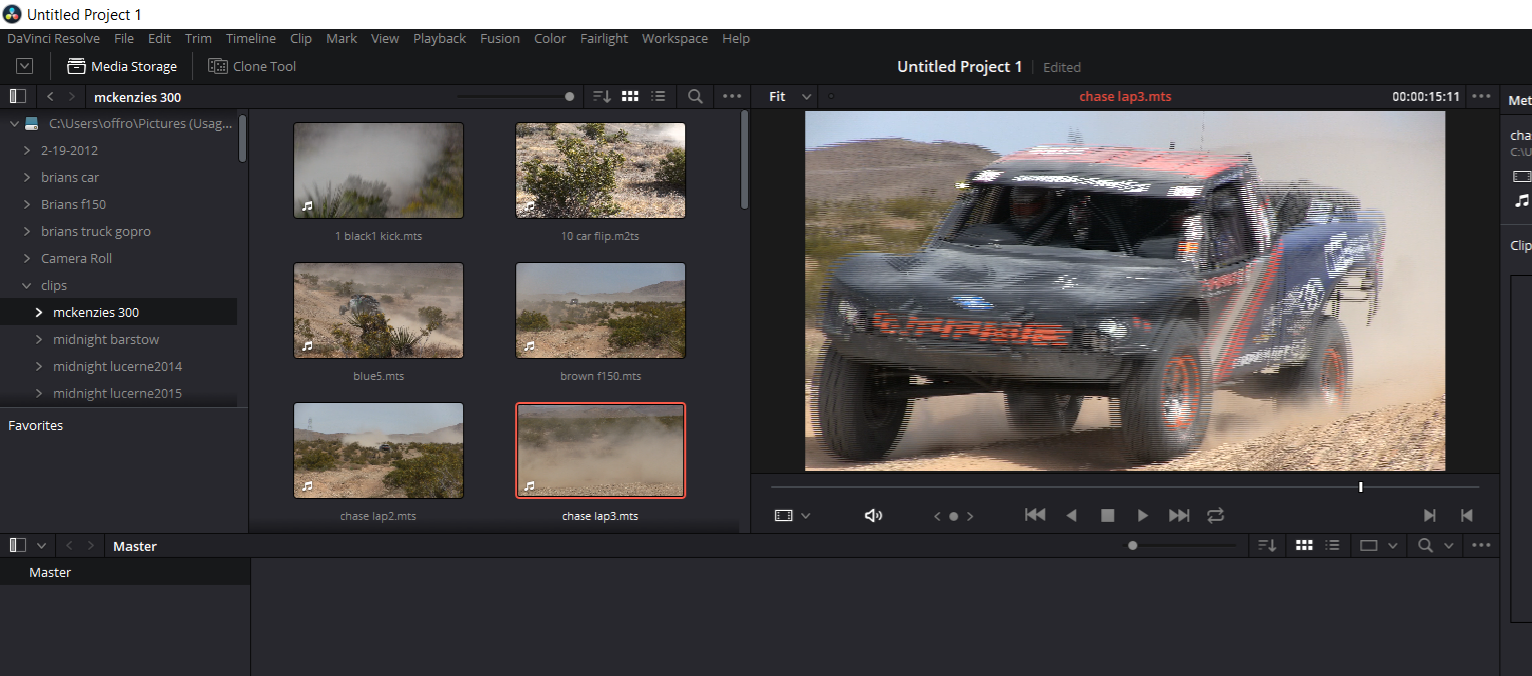This screenshot has height=676, width=1532.
Task: Open the Edit menu
Action: pyautogui.click(x=159, y=38)
